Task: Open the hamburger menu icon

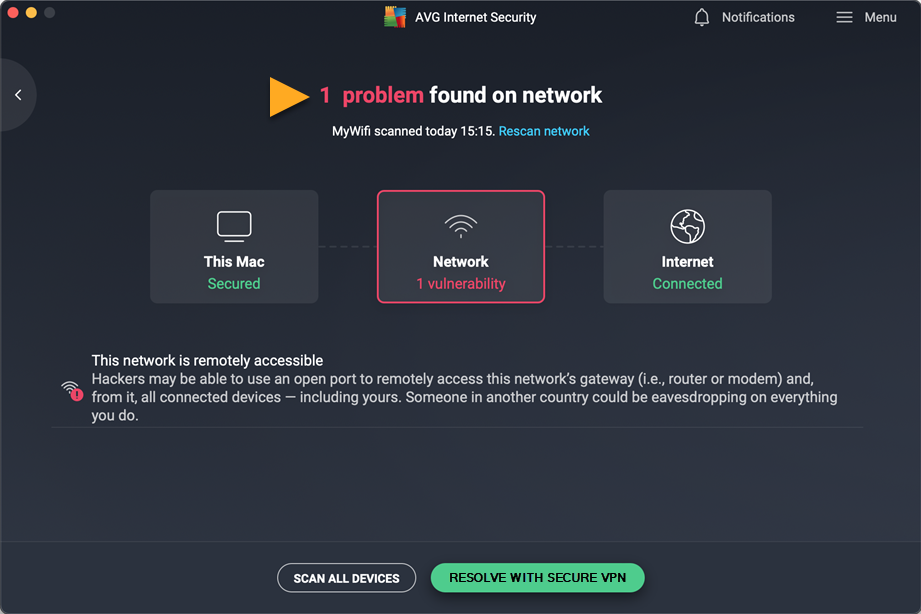Action: pos(845,17)
